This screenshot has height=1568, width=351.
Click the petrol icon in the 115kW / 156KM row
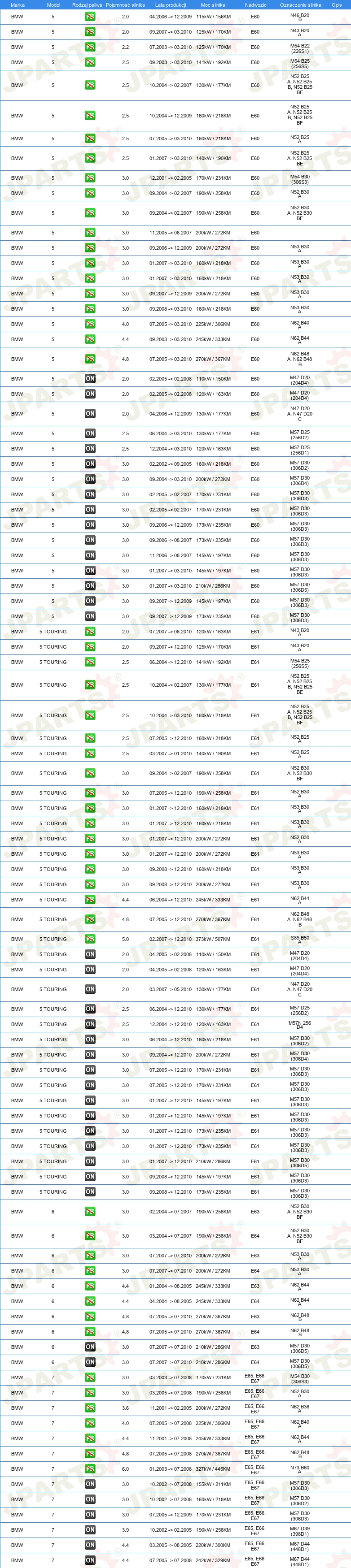point(90,17)
